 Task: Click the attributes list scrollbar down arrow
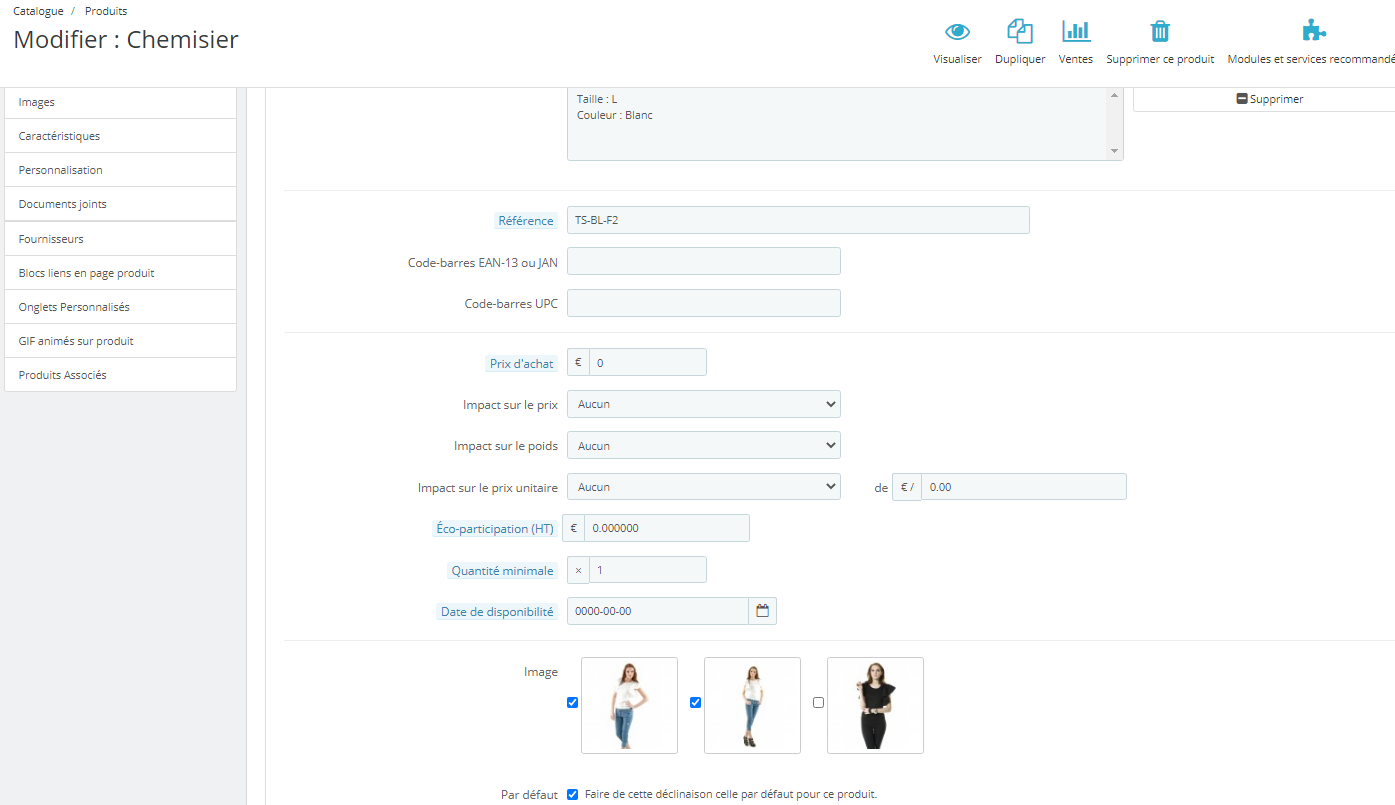click(x=1115, y=152)
